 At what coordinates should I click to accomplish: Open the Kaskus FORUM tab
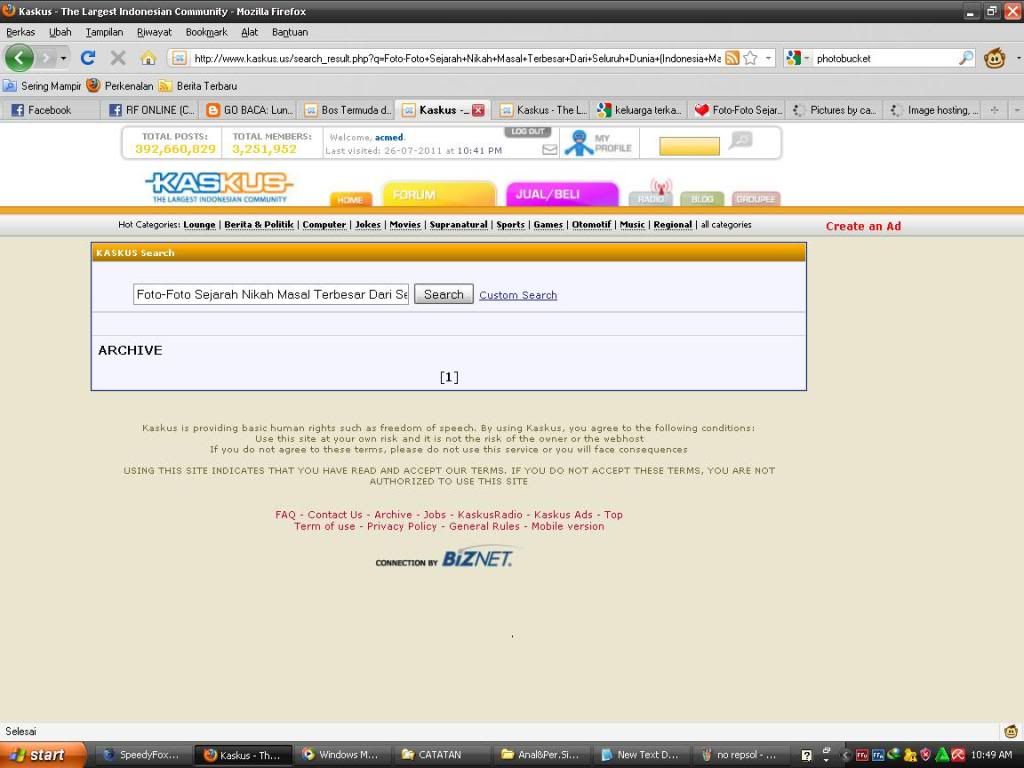[x=439, y=194]
